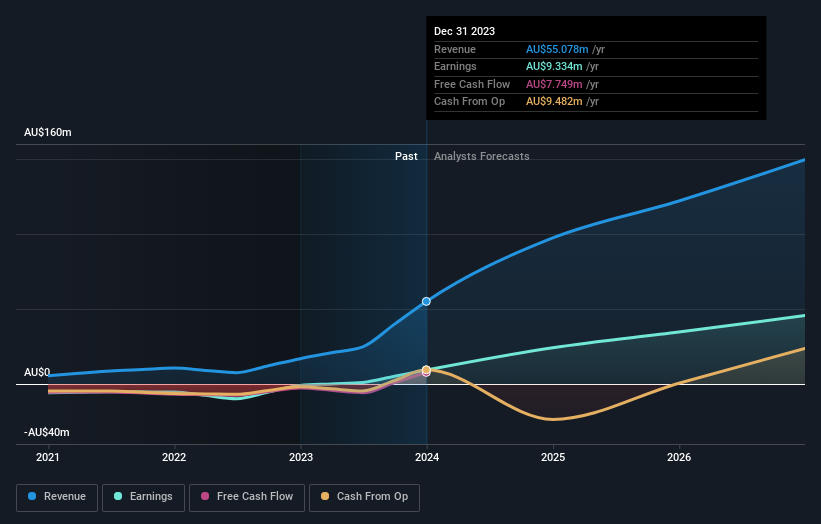Click the 2022 x-axis label
Viewport: 821px width, 524px height.
point(174,458)
